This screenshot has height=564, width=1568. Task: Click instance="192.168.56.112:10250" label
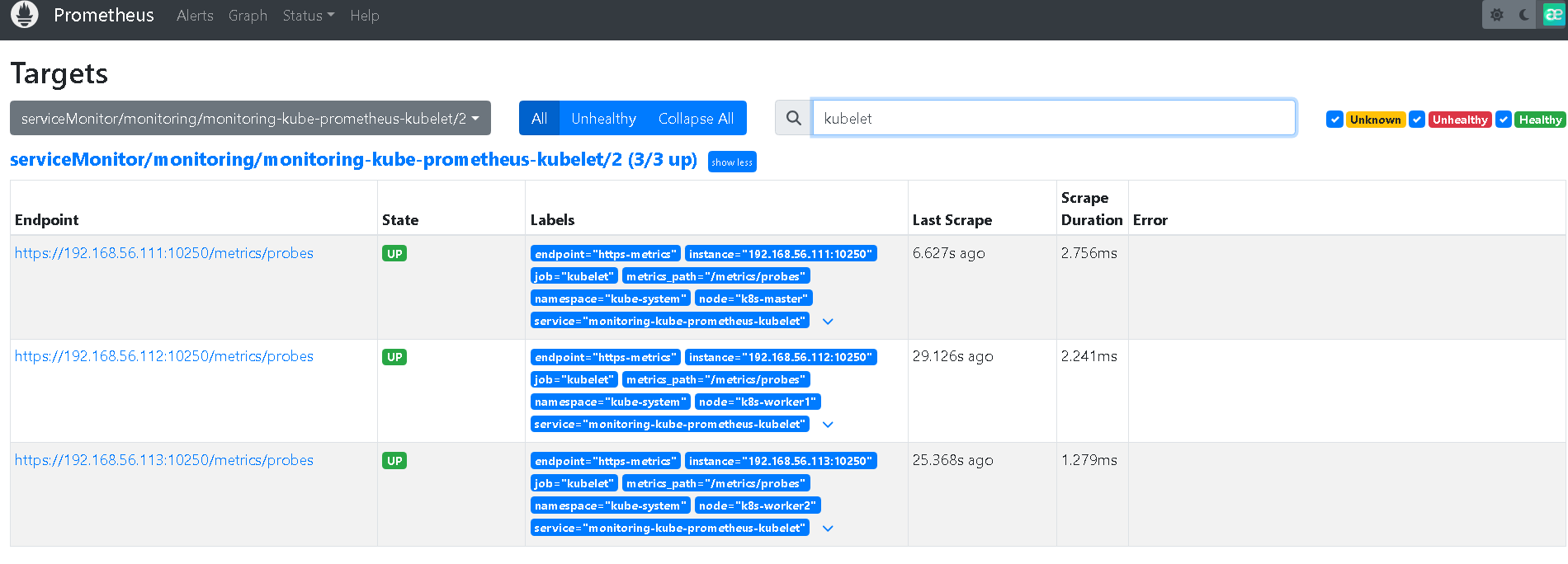tap(781, 357)
